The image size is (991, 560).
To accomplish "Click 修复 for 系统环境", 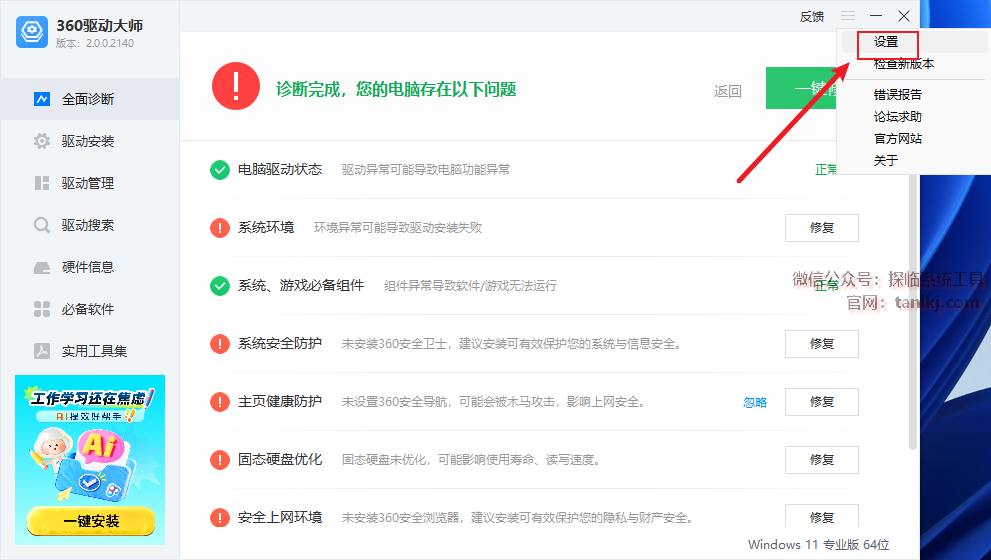I will coord(822,228).
